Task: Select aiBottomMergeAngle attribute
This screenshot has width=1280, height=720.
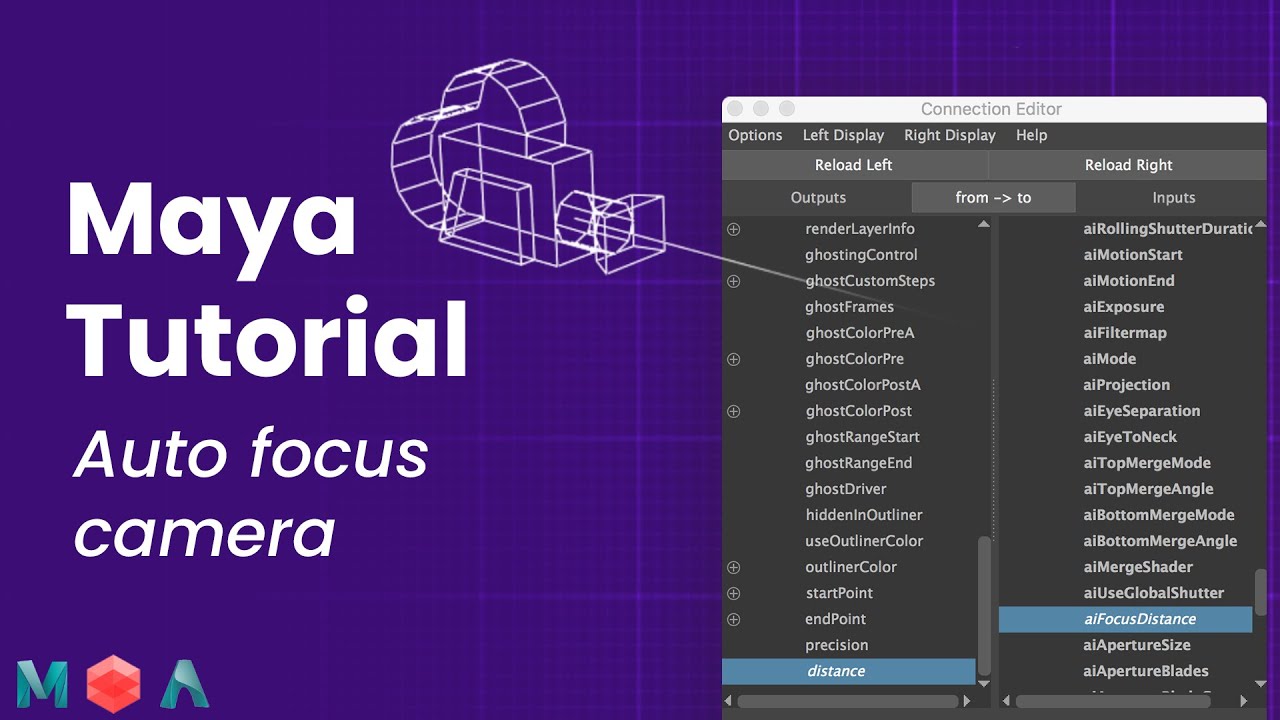Action: click(1160, 541)
